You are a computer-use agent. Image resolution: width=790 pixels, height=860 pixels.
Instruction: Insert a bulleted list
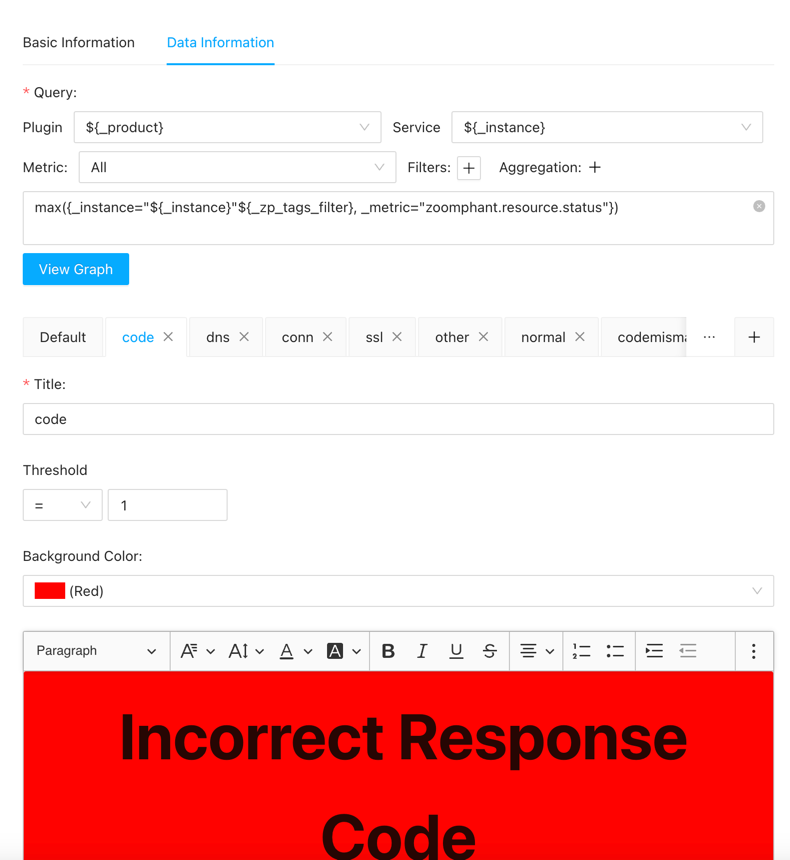[615, 651]
